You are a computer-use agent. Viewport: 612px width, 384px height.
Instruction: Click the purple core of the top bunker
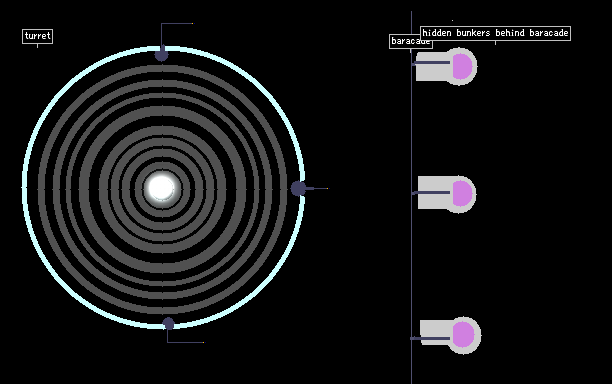tap(463, 66)
